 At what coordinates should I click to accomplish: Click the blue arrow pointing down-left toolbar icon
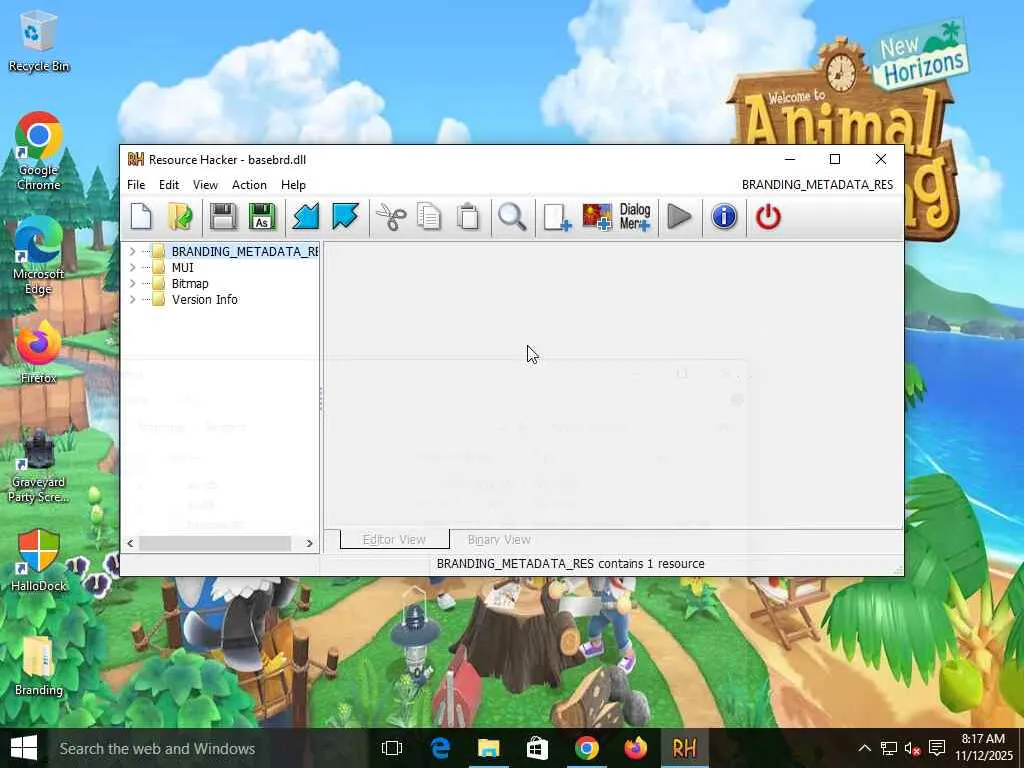pyautogui.click(x=306, y=217)
